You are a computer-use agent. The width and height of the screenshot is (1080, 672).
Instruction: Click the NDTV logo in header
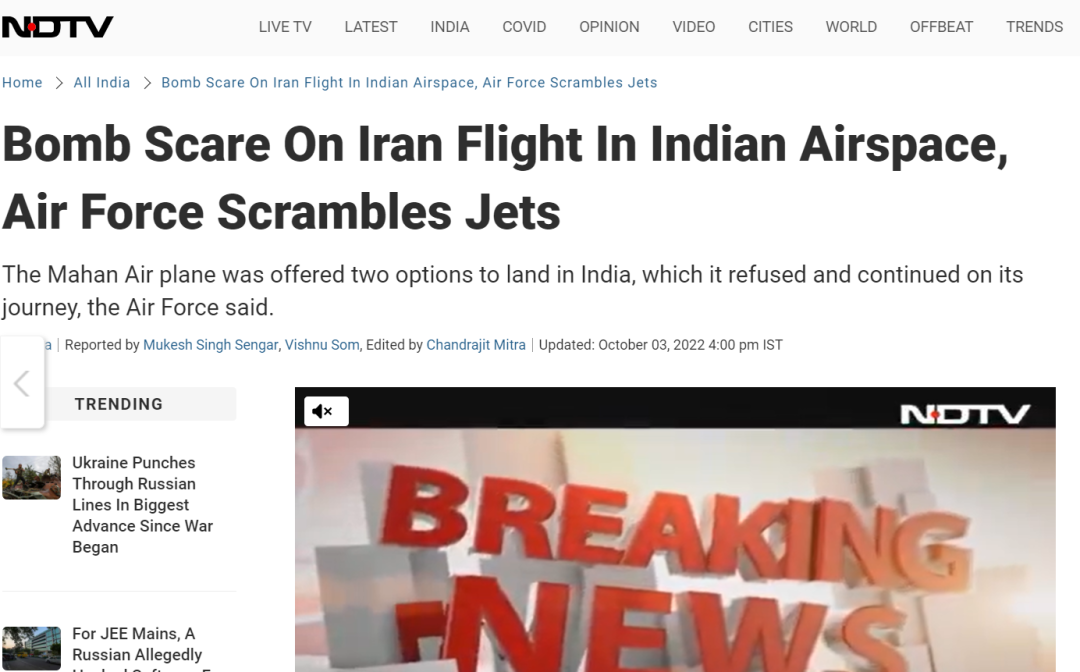click(x=57, y=27)
